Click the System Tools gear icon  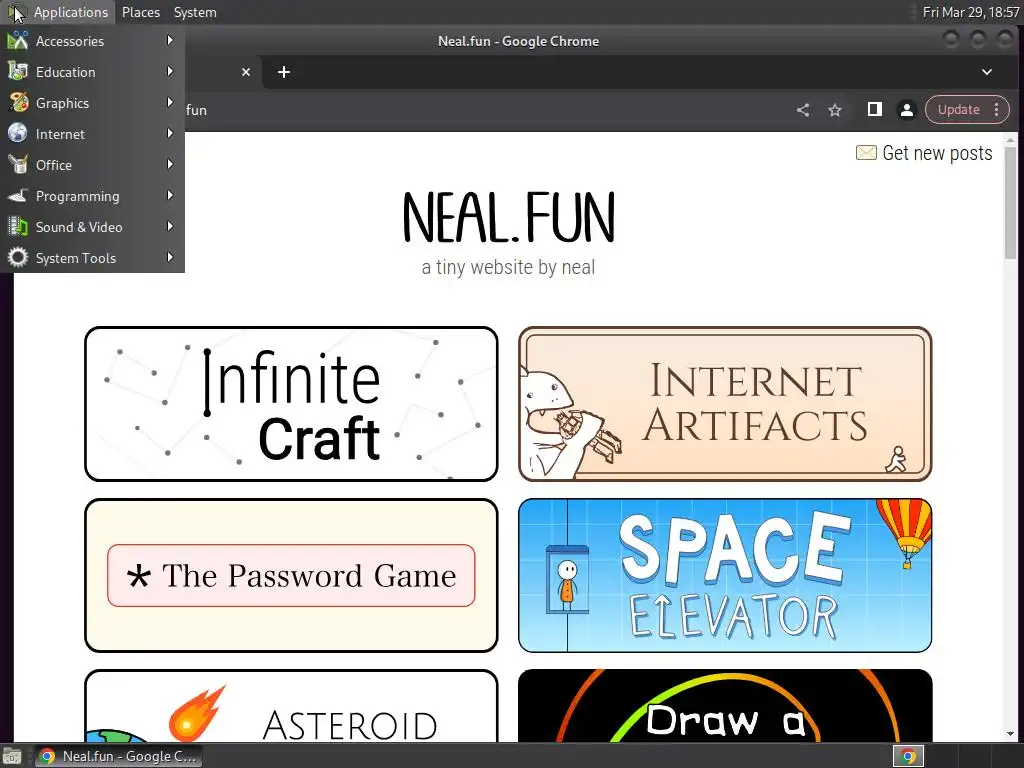click(18, 258)
